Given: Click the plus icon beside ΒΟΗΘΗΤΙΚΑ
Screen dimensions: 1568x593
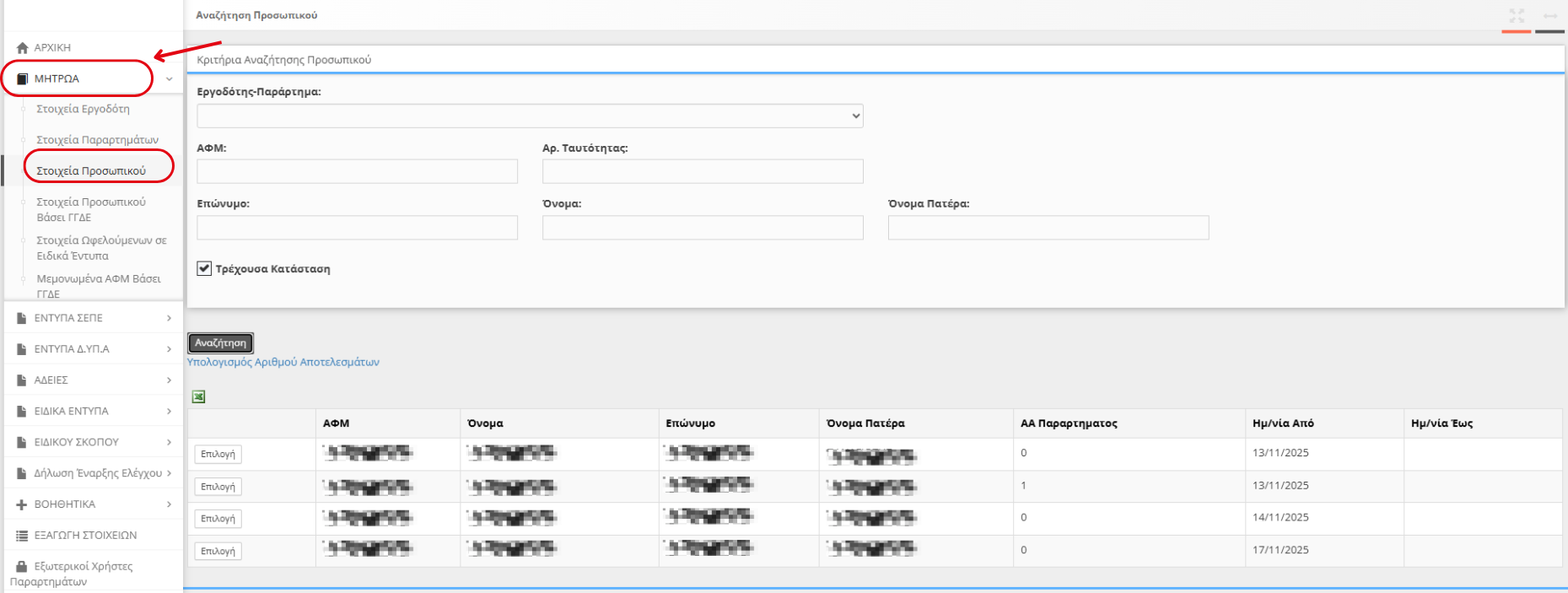Looking at the screenshot, I should [x=22, y=504].
